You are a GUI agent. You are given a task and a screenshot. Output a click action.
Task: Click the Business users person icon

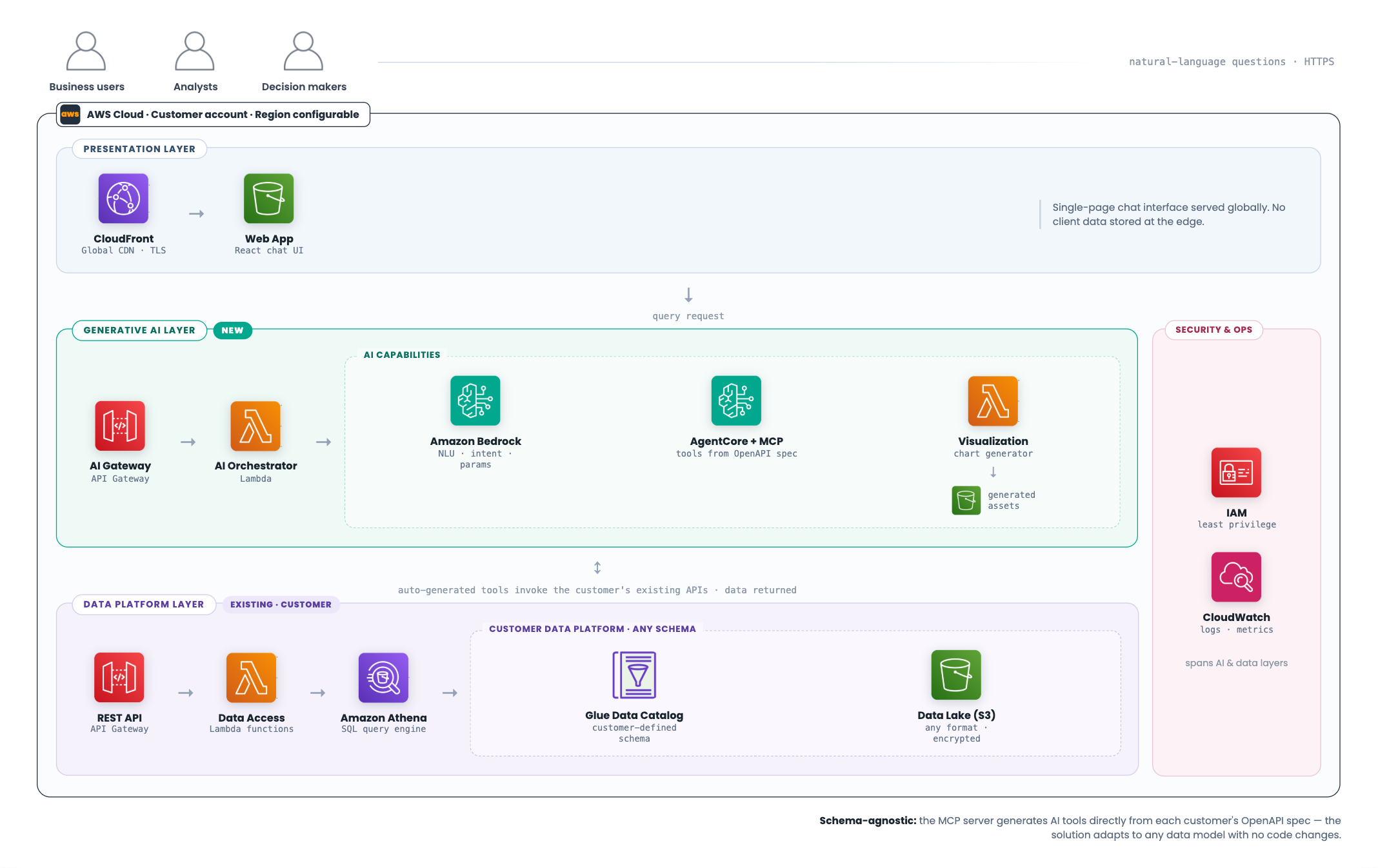[86, 51]
